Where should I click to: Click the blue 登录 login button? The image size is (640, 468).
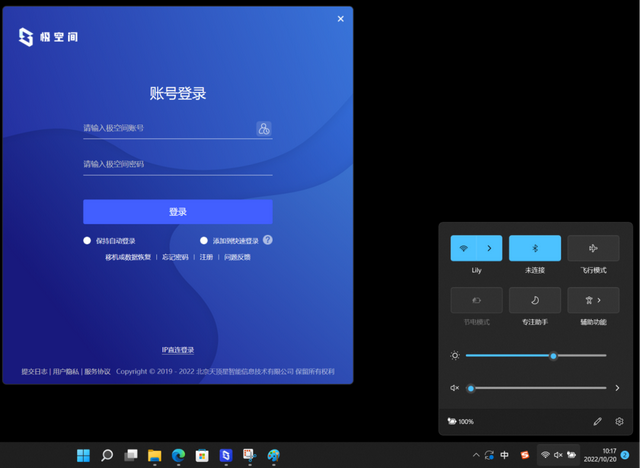pos(178,212)
